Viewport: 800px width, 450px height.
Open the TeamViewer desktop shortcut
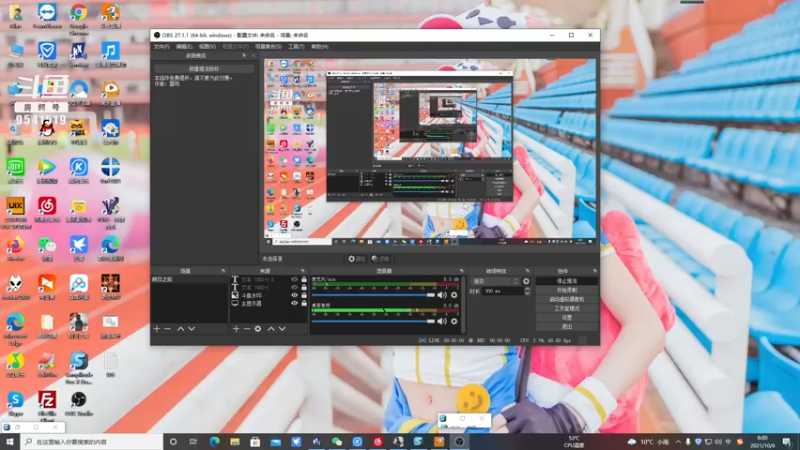click(x=47, y=16)
